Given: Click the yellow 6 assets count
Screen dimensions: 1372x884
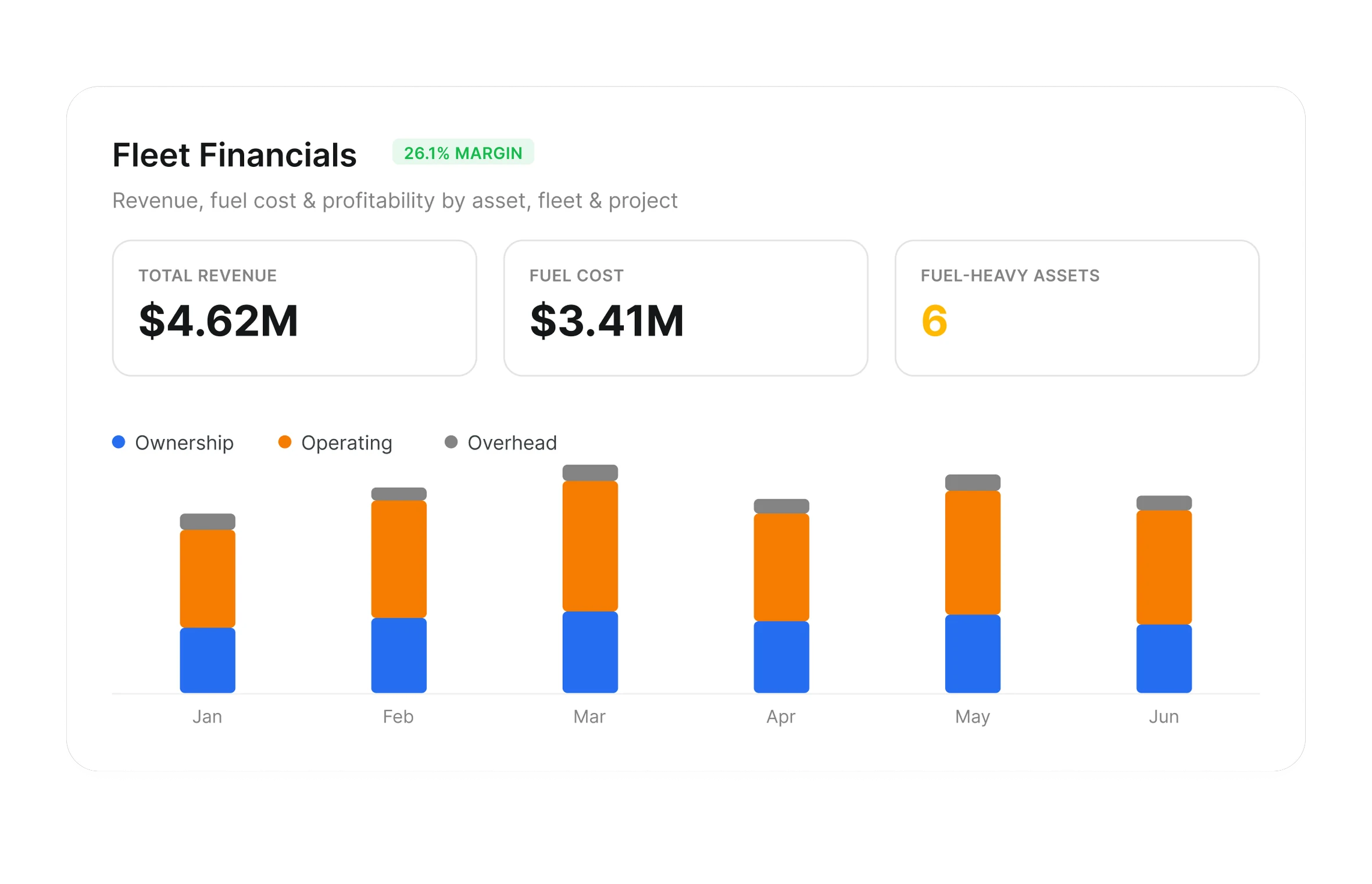Looking at the screenshot, I should coord(934,320).
